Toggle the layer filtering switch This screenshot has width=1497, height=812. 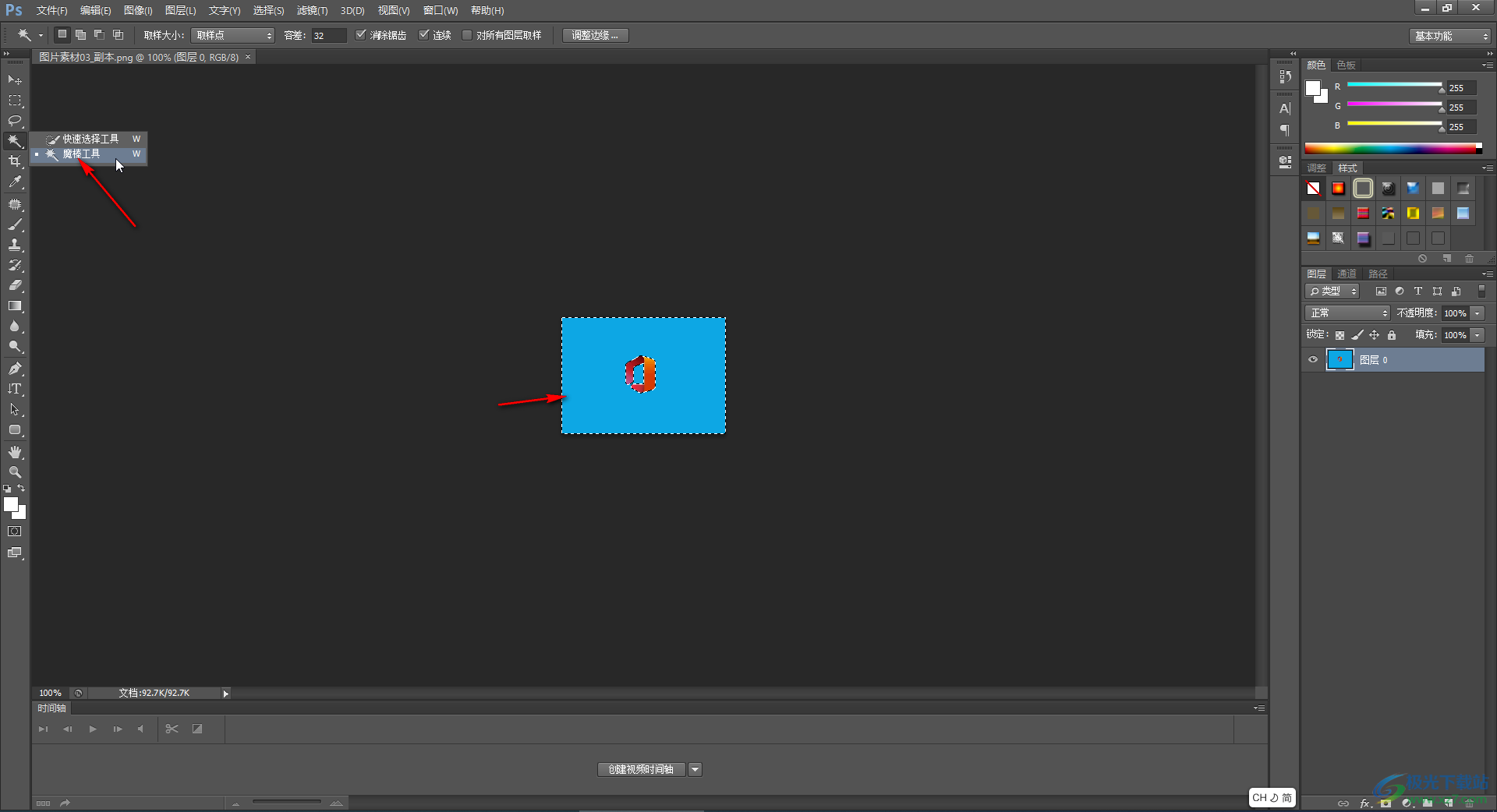coord(1482,291)
